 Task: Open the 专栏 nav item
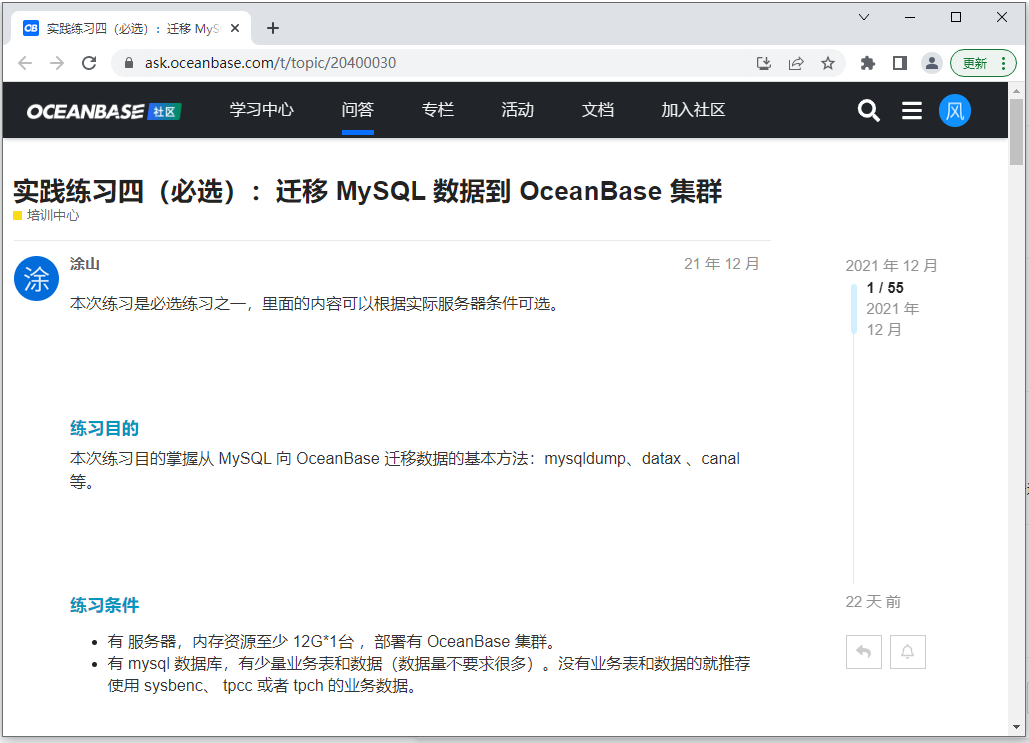pyautogui.click(x=438, y=110)
